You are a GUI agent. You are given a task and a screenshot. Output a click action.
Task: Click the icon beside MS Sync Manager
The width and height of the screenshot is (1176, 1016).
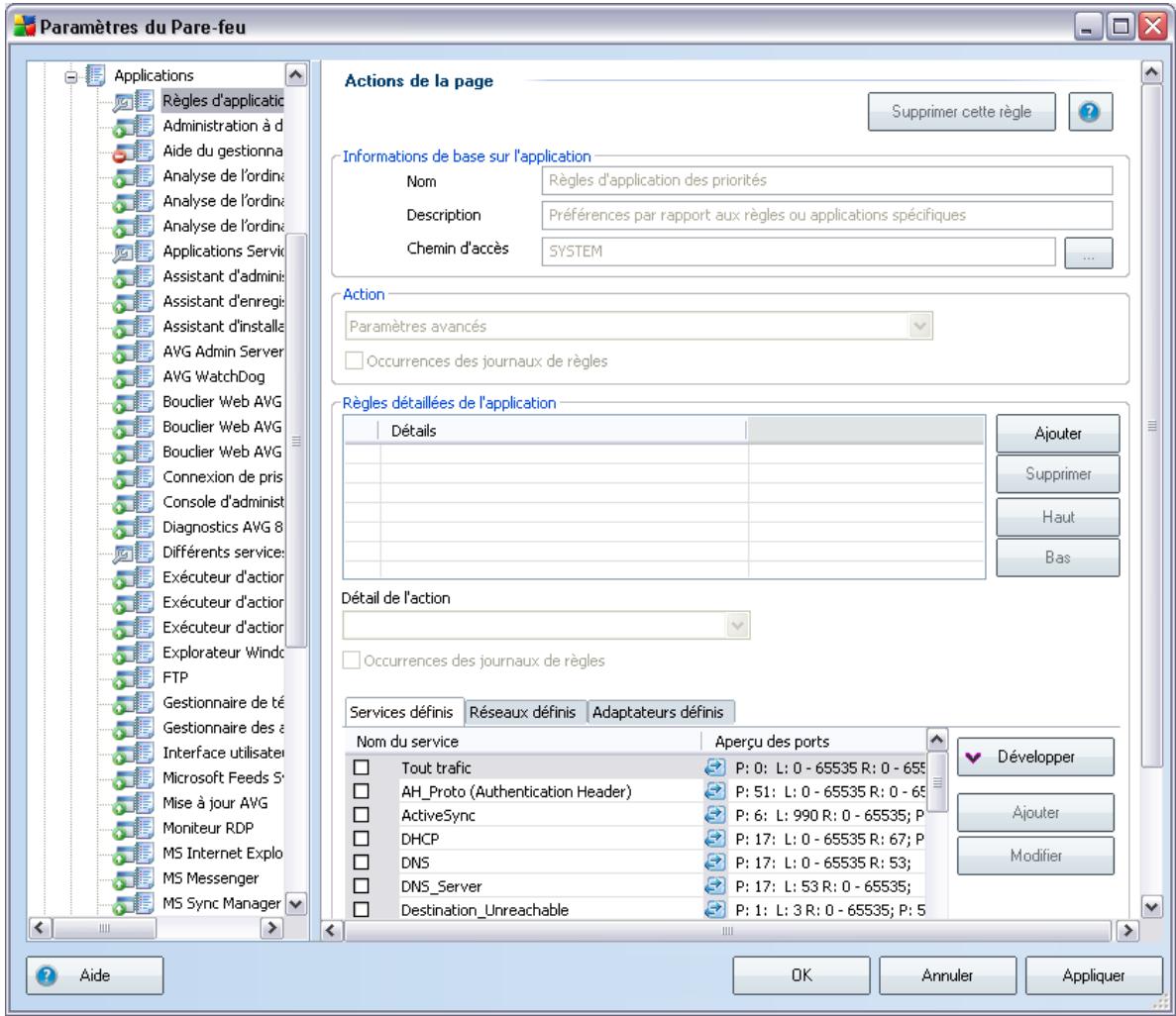(134, 903)
